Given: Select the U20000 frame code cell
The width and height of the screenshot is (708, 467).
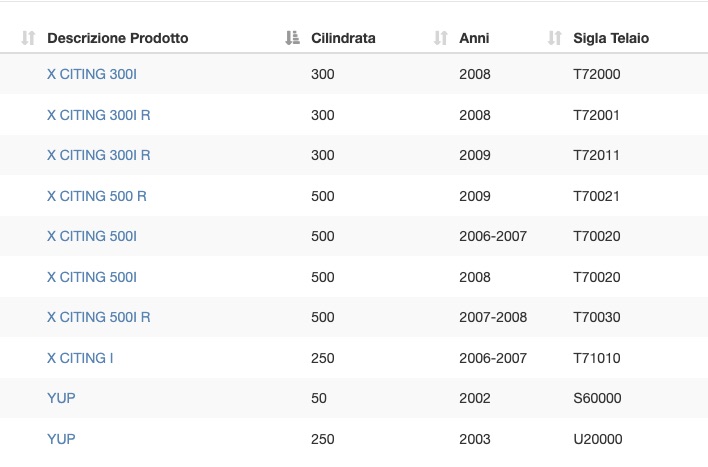Looking at the screenshot, I should point(598,439).
